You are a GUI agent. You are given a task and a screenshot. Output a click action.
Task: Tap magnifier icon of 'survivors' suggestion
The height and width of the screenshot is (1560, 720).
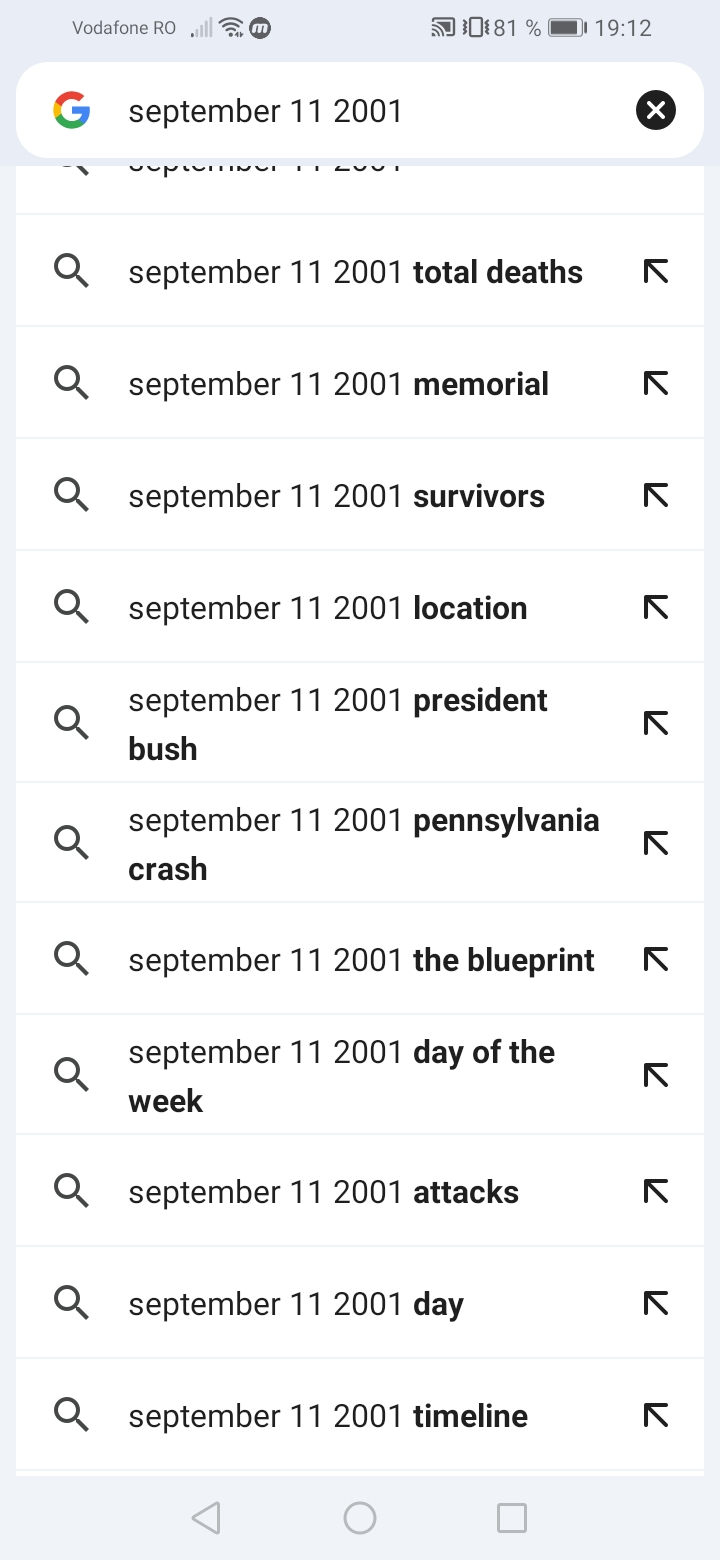coord(71,495)
